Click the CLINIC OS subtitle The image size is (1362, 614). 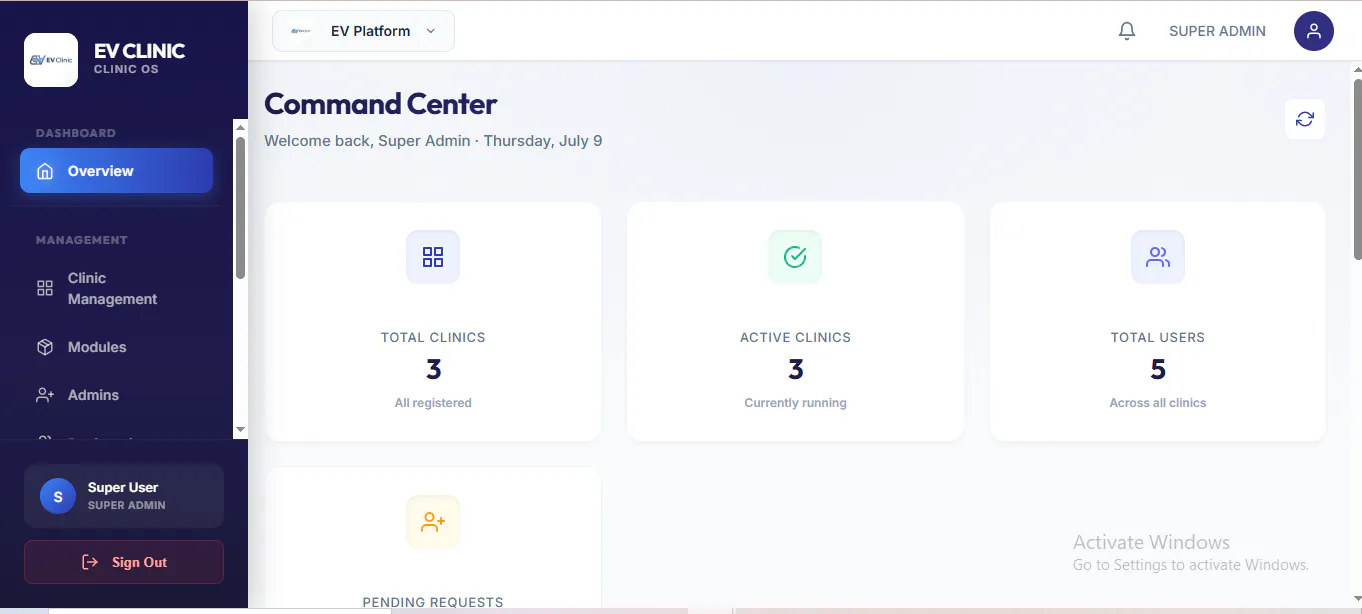[x=126, y=69]
